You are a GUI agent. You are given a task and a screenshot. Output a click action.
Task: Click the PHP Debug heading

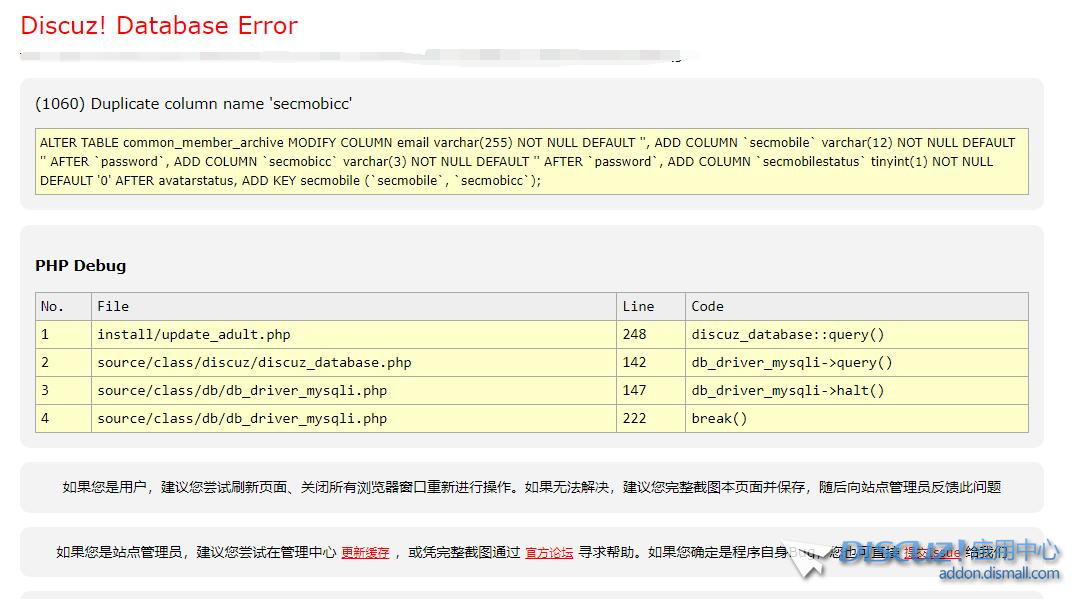click(x=81, y=266)
